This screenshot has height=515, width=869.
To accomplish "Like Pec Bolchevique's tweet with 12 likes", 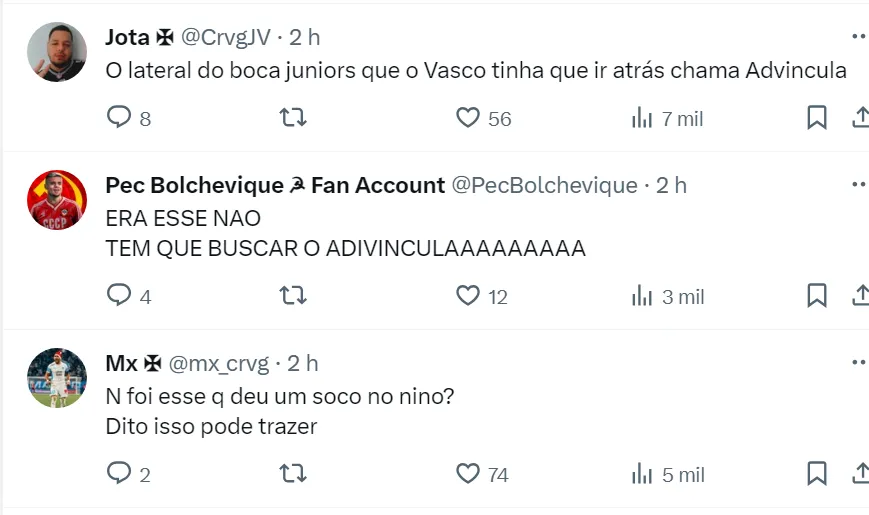I will (468, 296).
